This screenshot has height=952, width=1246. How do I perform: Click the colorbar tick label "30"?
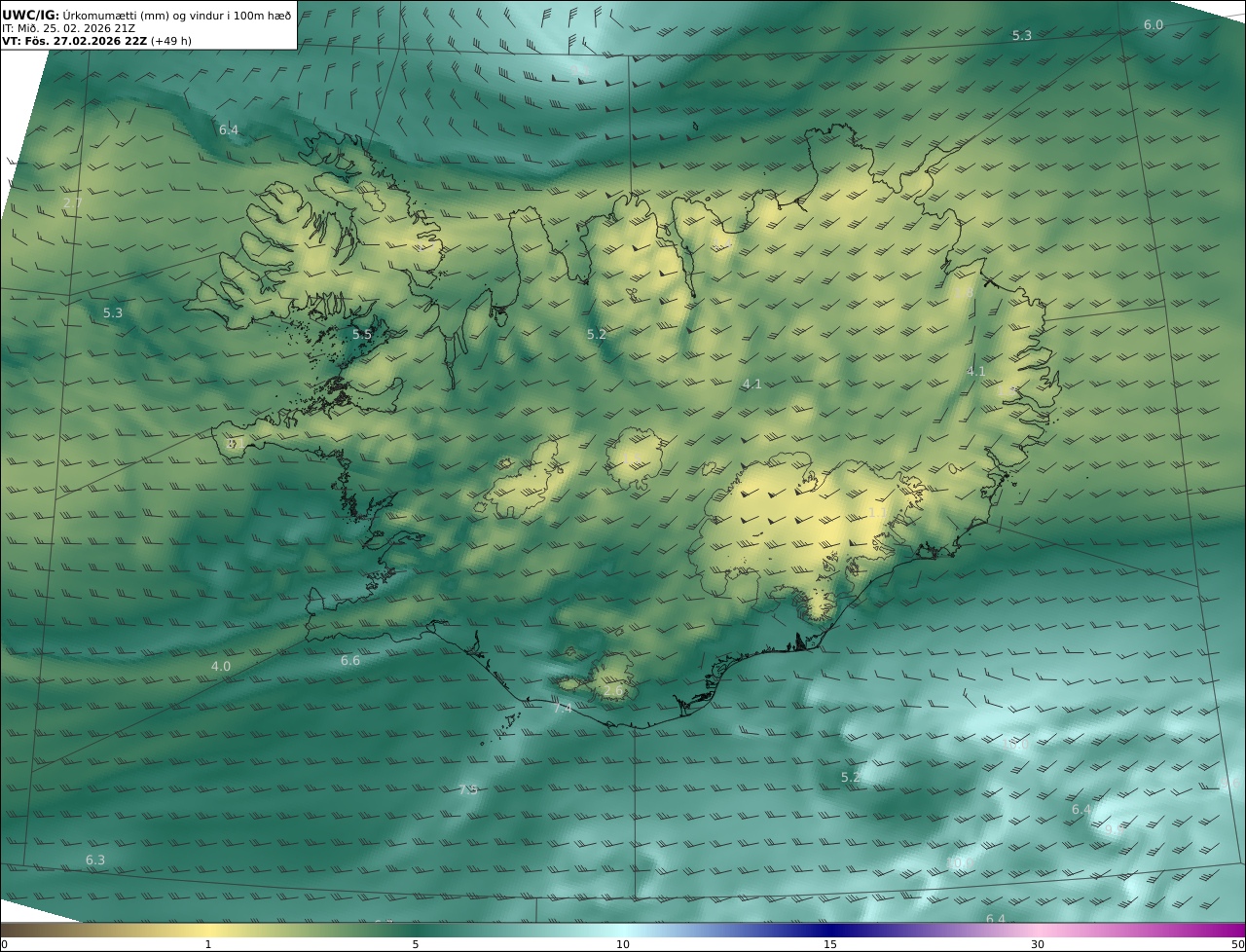[x=1038, y=944]
